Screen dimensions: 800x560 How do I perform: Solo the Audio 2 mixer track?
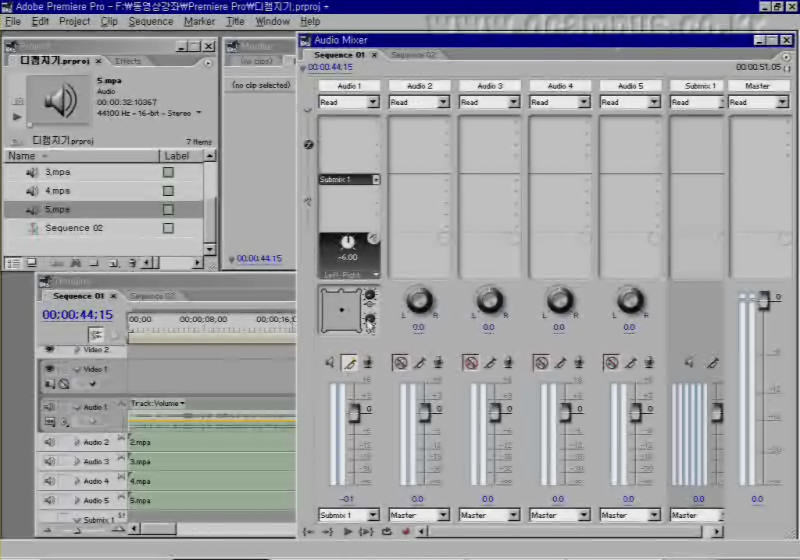[420, 363]
